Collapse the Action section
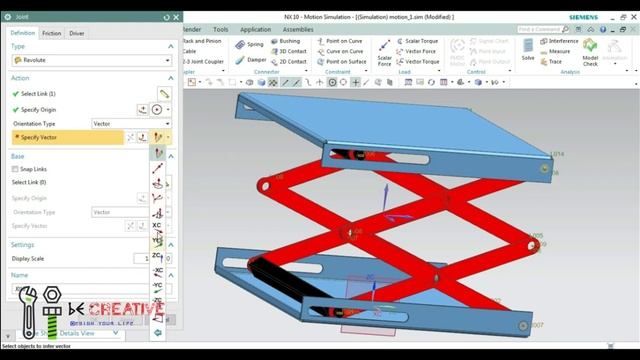 pos(171,78)
